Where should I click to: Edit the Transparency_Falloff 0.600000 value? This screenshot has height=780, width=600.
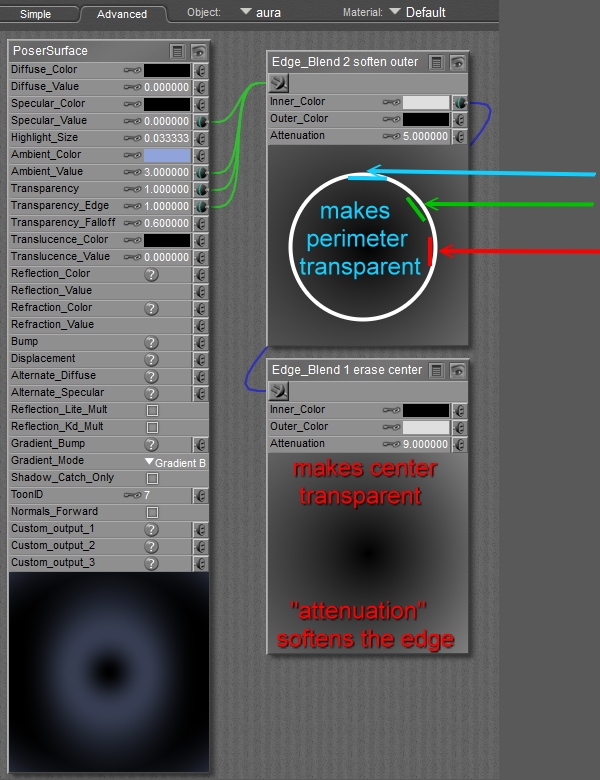click(x=167, y=223)
